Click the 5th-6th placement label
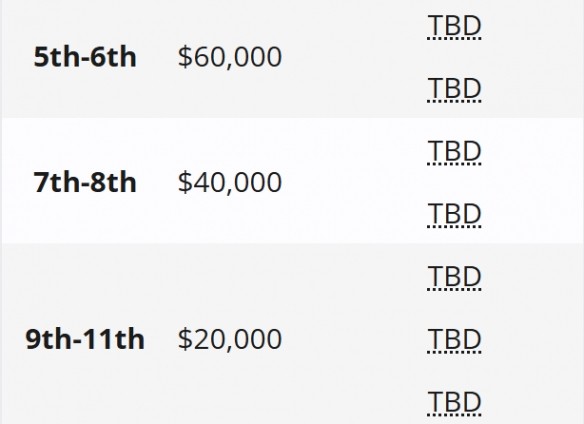This screenshot has width=584, height=424. click(x=85, y=57)
